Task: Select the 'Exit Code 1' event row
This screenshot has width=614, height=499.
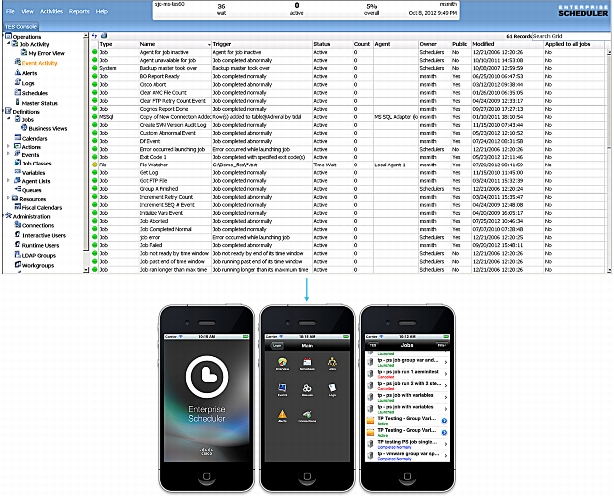Action: coord(349,157)
